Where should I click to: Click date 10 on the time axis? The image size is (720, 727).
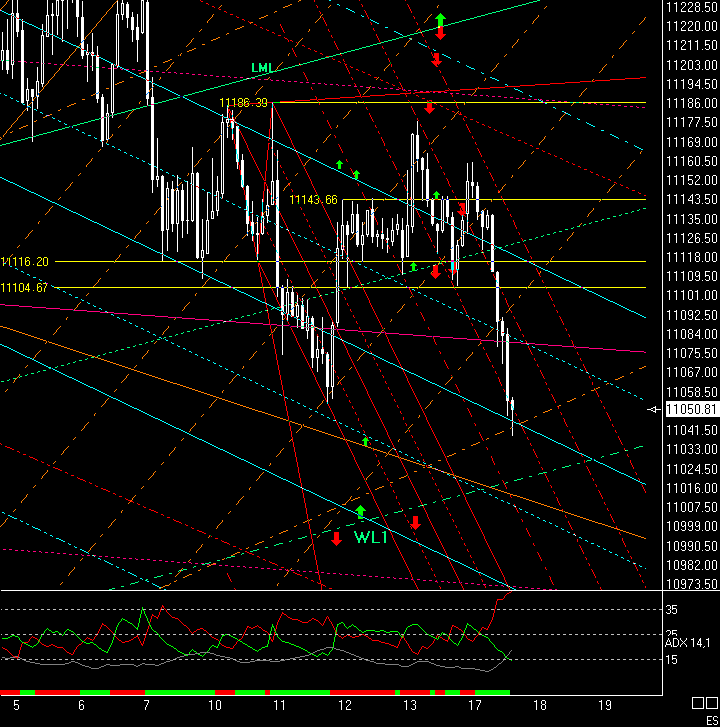point(215,706)
